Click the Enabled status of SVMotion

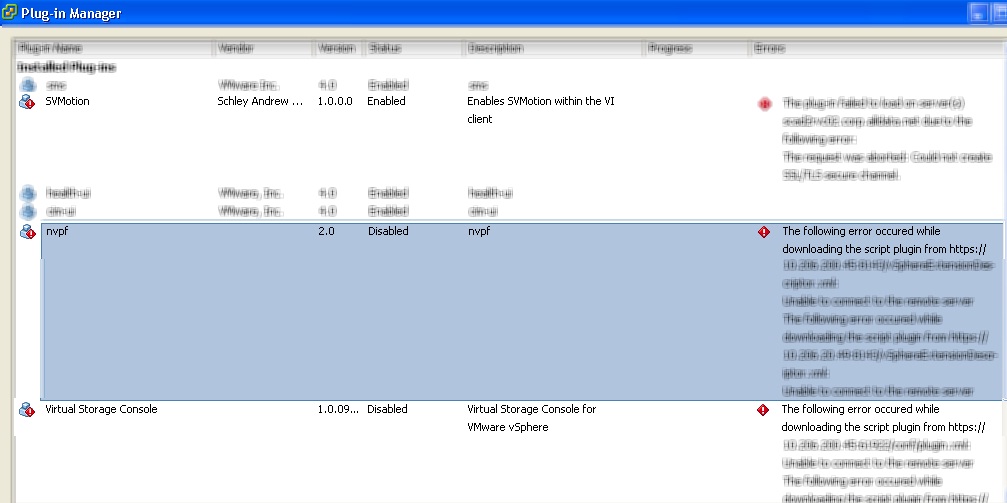coord(386,102)
